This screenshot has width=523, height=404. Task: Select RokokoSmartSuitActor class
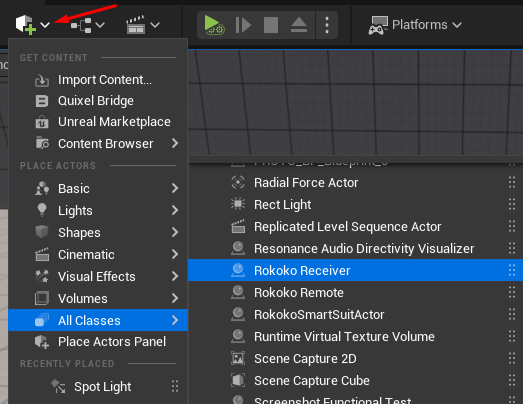coord(356,315)
